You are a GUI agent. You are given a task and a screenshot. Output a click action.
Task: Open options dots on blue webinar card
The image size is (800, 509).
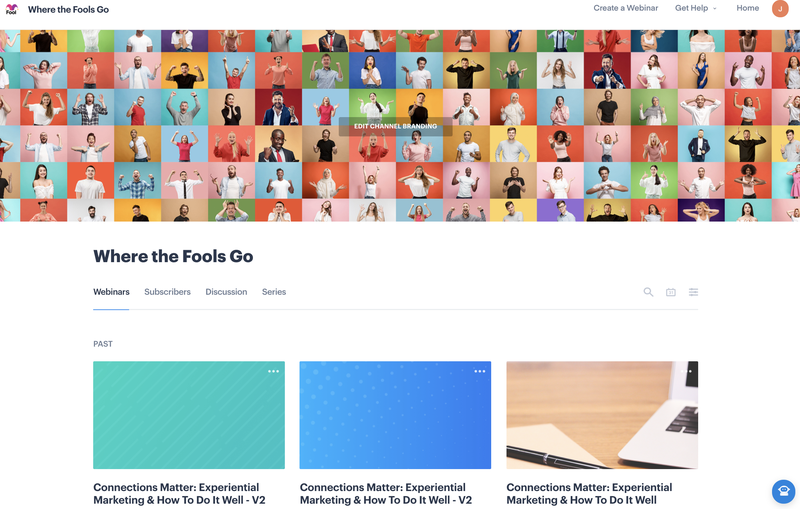pos(480,371)
